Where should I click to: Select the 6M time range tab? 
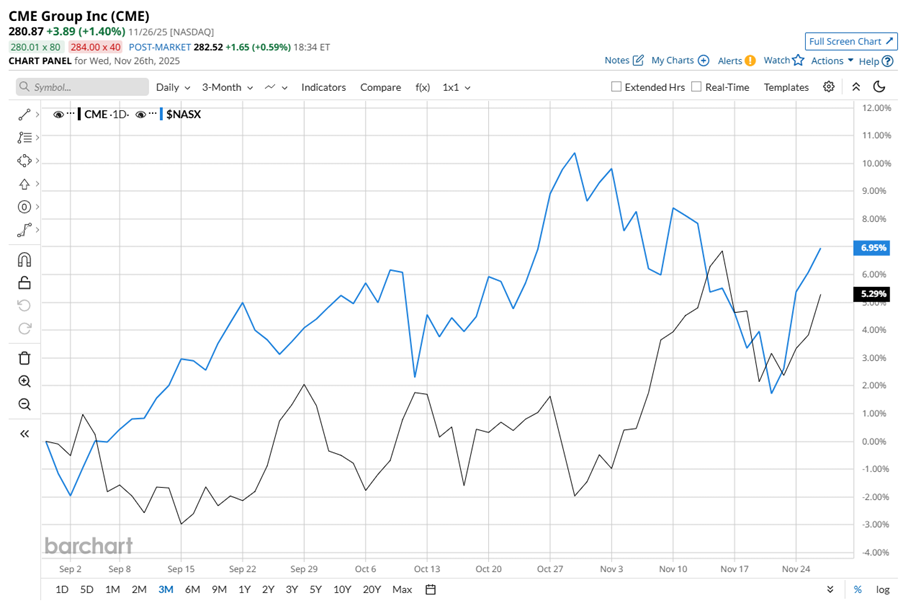click(192, 589)
